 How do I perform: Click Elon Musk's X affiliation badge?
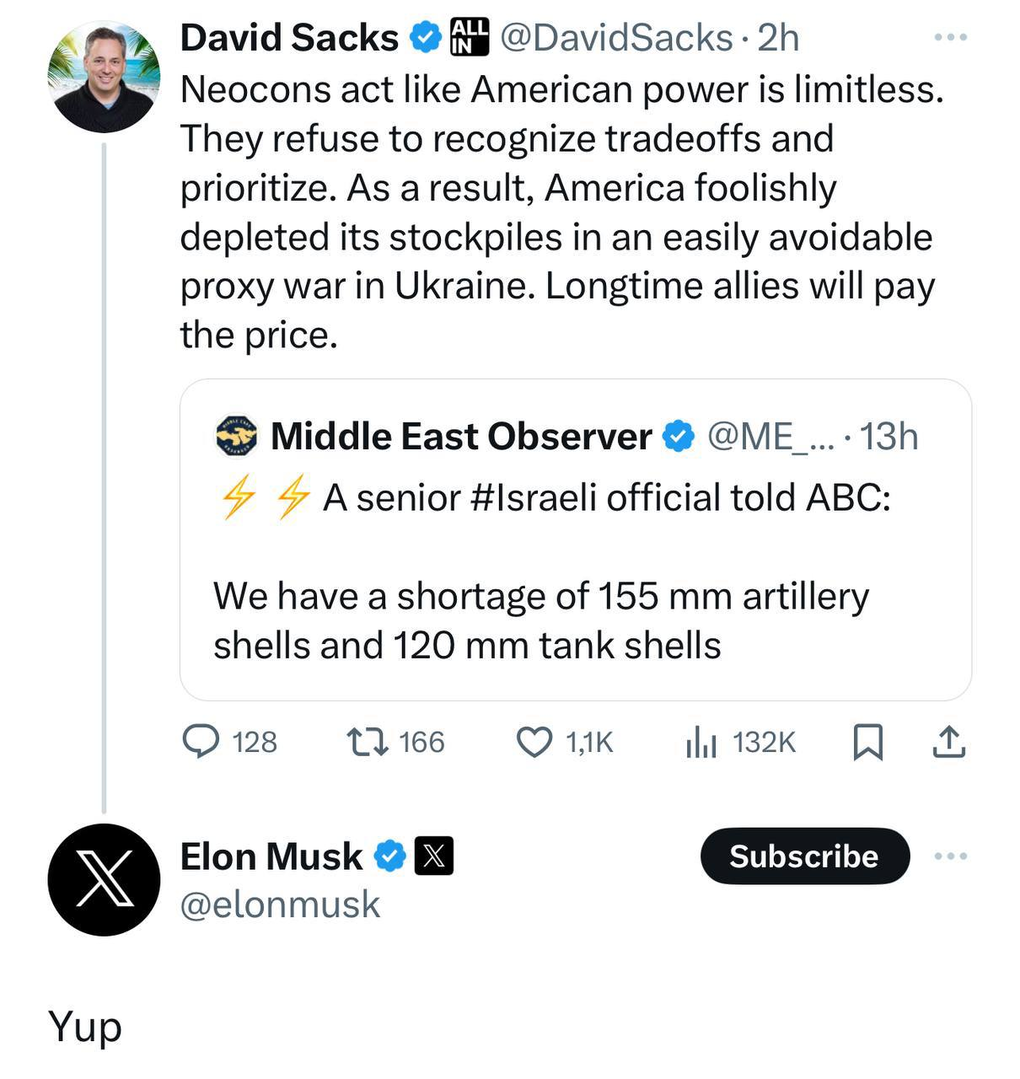coord(434,857)
